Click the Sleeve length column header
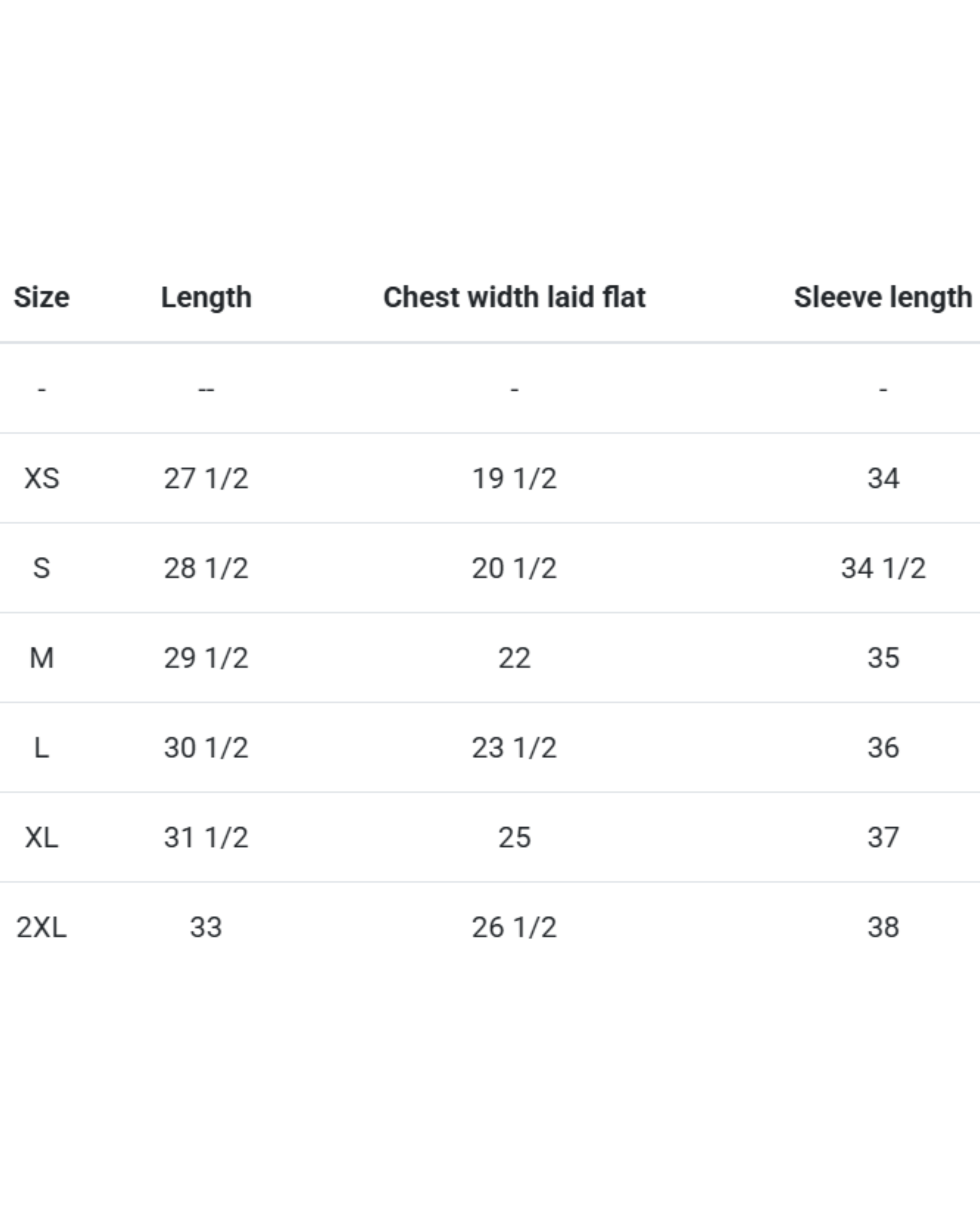This screenshot has width=980, height=1225. click(882, 297)
